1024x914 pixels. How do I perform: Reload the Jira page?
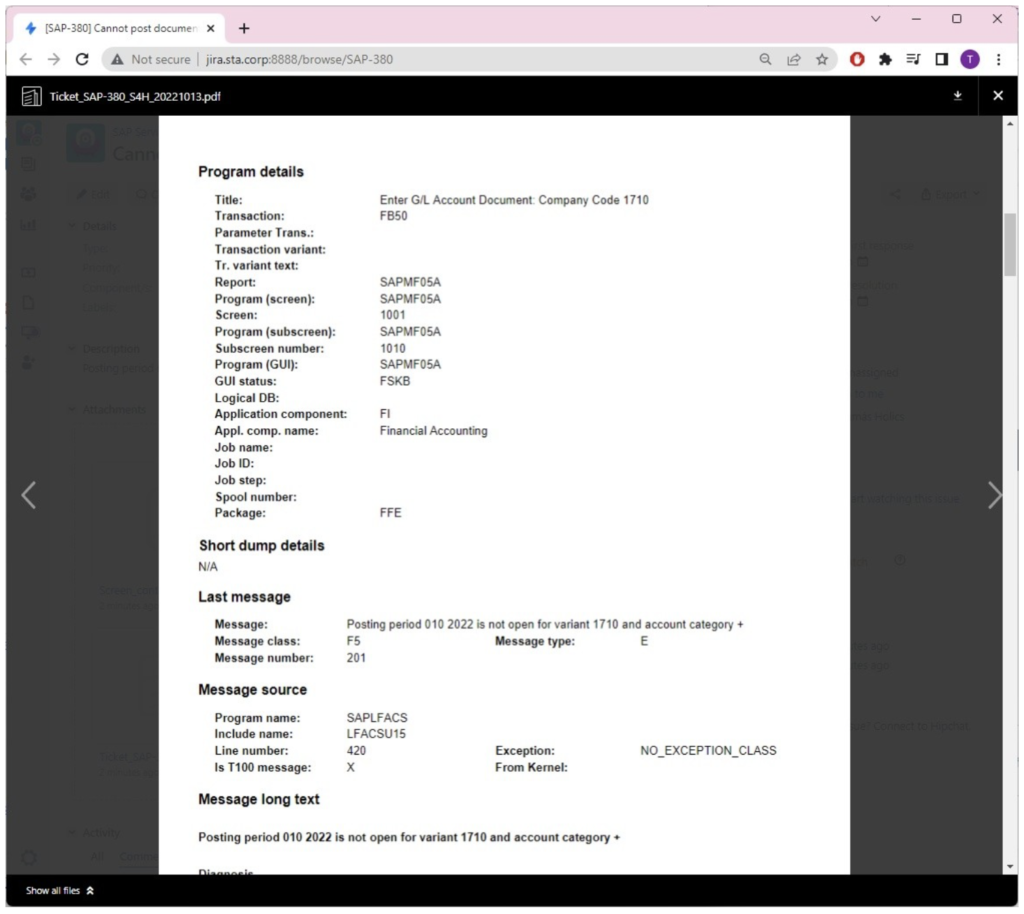(82, 59)
